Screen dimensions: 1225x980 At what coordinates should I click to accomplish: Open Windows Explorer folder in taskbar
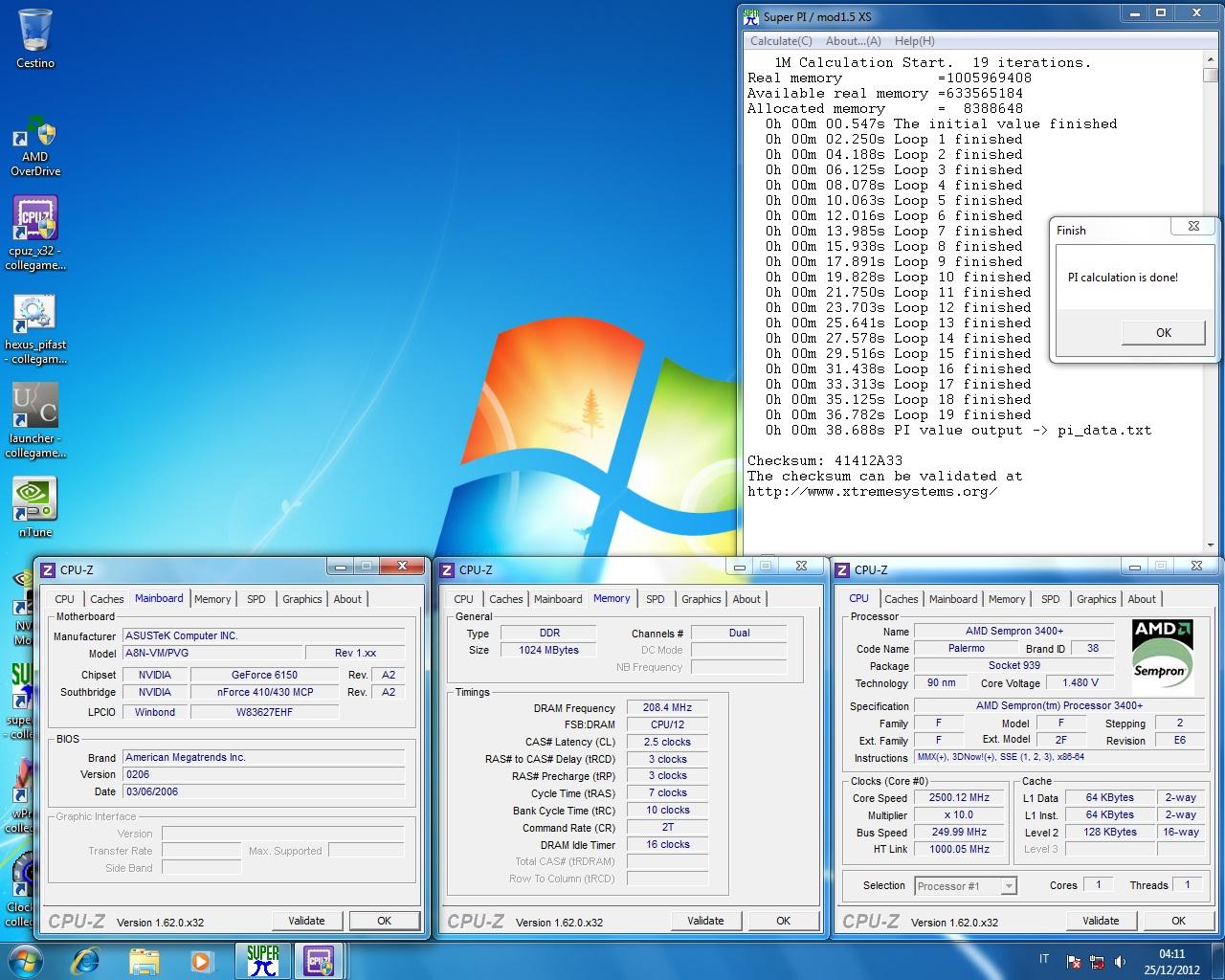tap(144, 961)
